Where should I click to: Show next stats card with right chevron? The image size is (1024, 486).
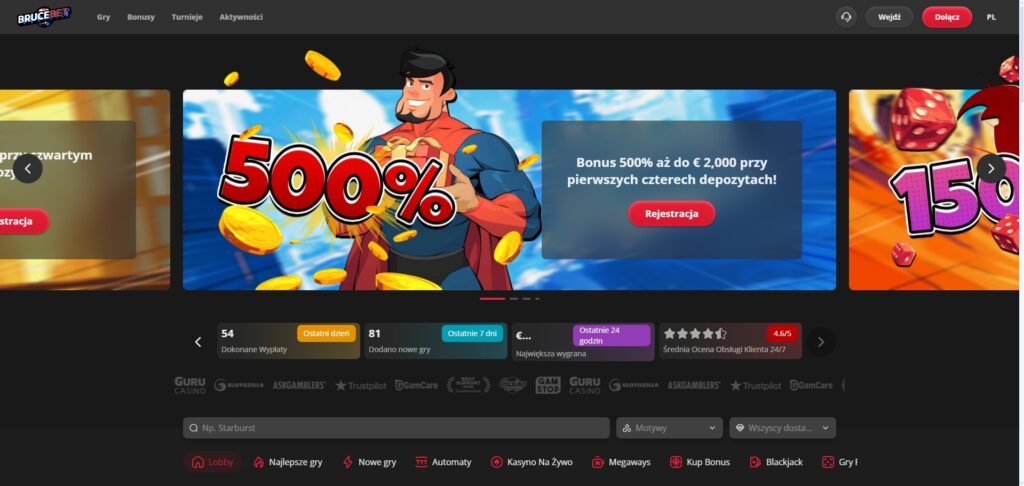click(821, 342)
